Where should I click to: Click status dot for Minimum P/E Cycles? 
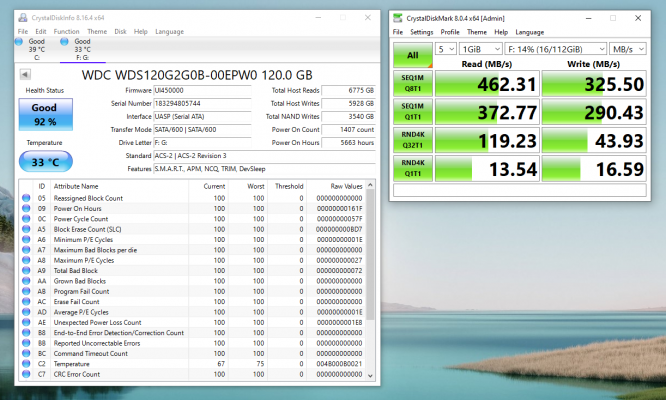[26, 239]
